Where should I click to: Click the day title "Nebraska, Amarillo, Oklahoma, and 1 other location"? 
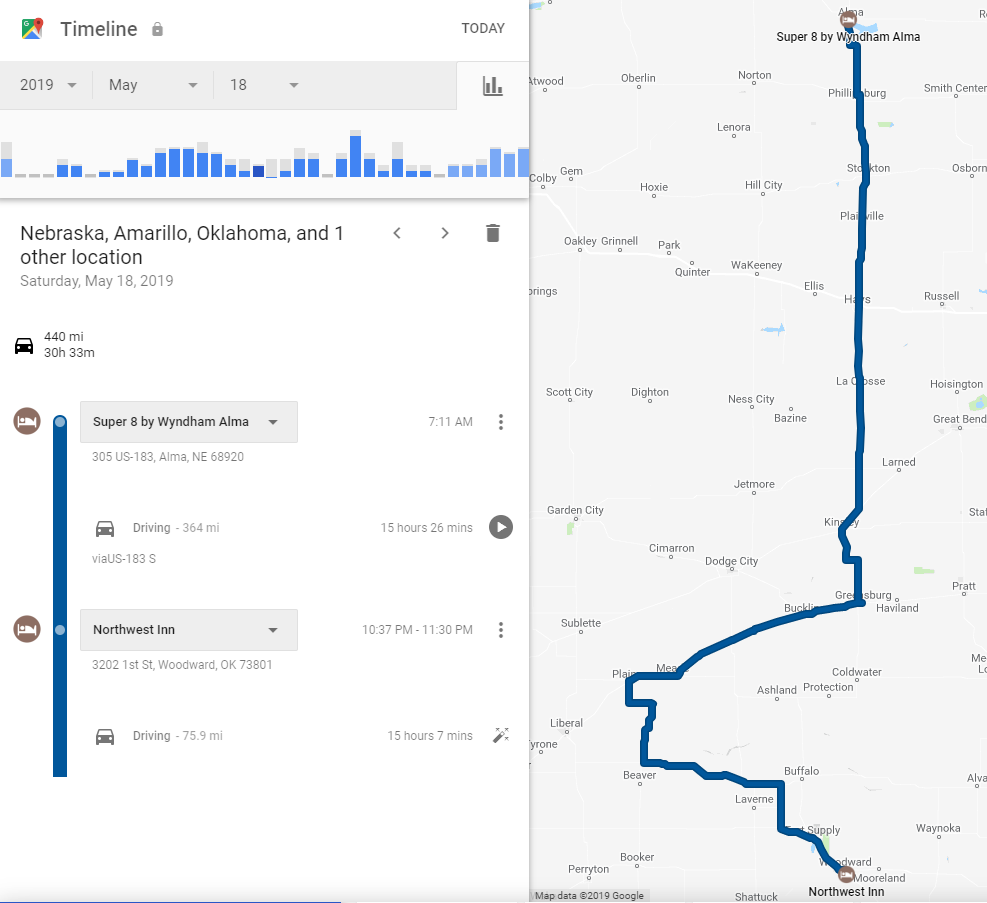[x=182, y=245]
